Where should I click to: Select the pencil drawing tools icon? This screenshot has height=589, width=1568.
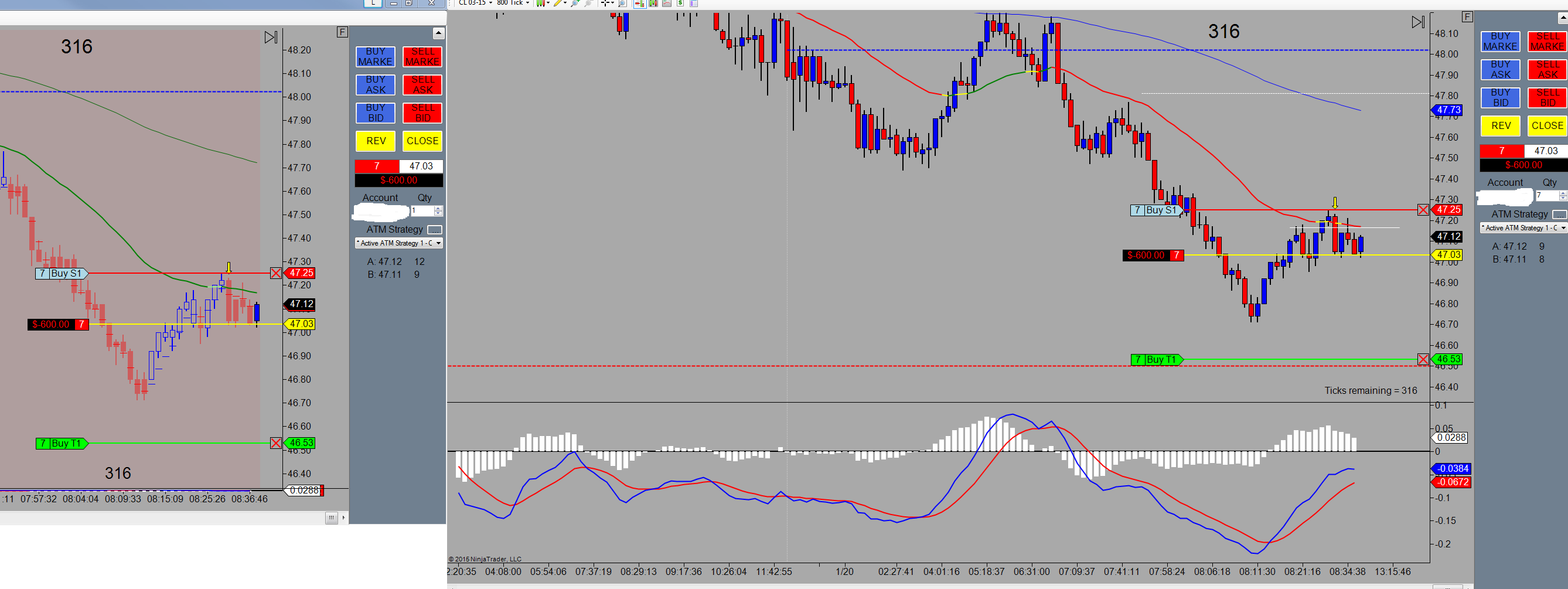[557, 3]
